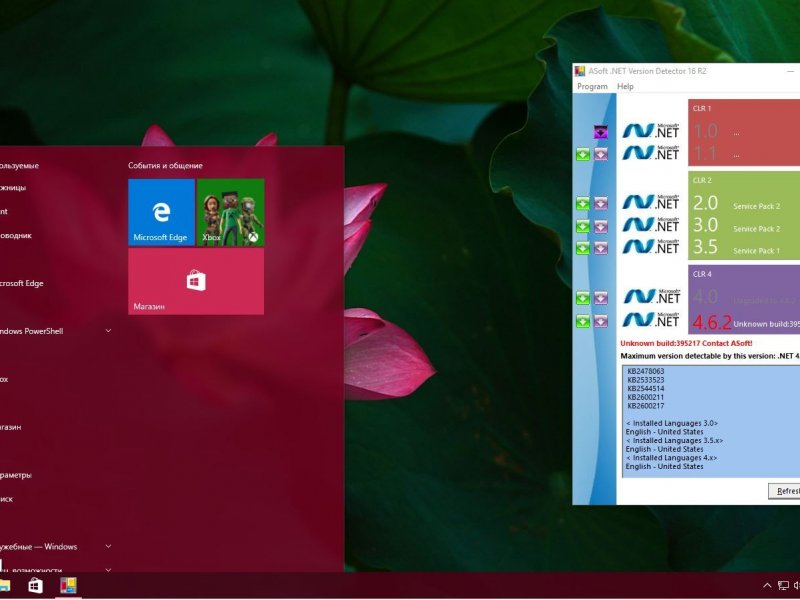Click the "< Installed Languages 3.0>" line
This screenshot has height=600, width=800.
point(672,423)
